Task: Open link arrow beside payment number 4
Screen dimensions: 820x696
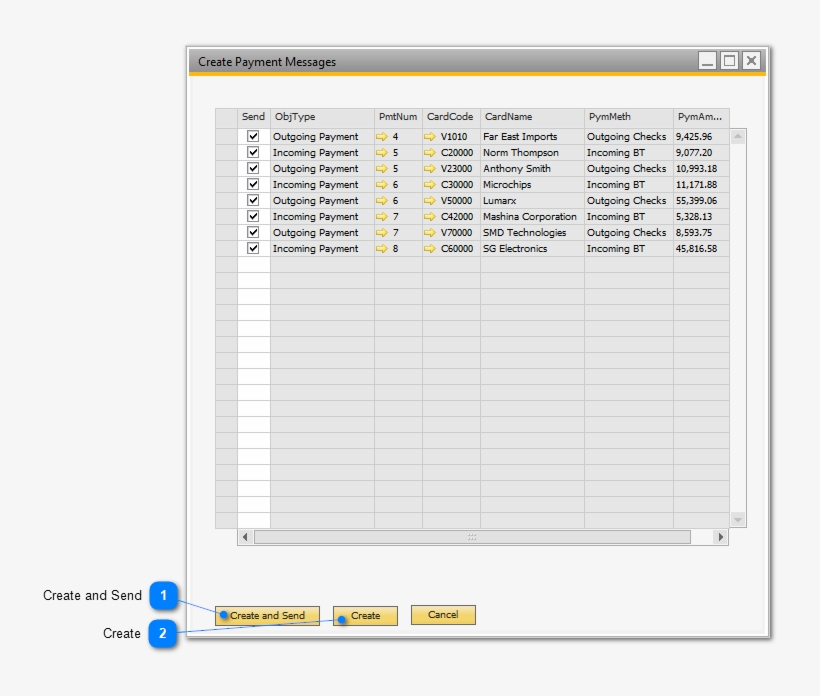Action: pos(381,136)
